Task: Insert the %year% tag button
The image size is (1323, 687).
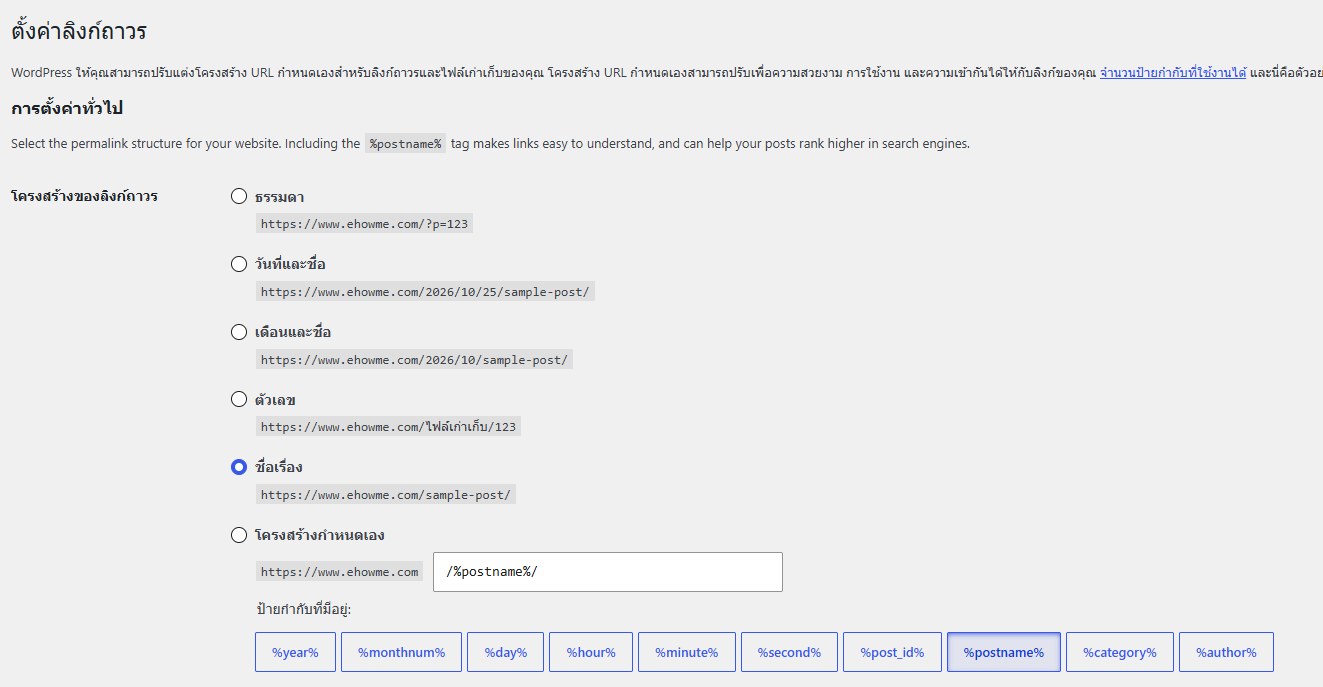Action: click(295, 652)
